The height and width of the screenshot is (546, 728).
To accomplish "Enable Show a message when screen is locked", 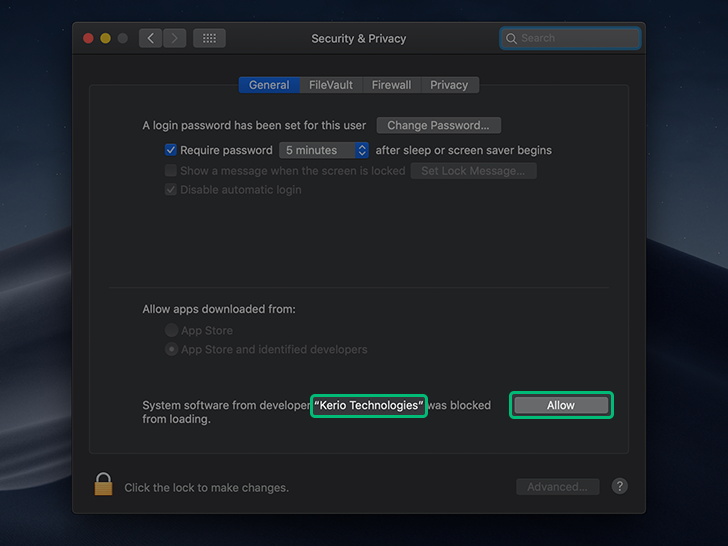I will pyautogui.click(x=170, y=170).
